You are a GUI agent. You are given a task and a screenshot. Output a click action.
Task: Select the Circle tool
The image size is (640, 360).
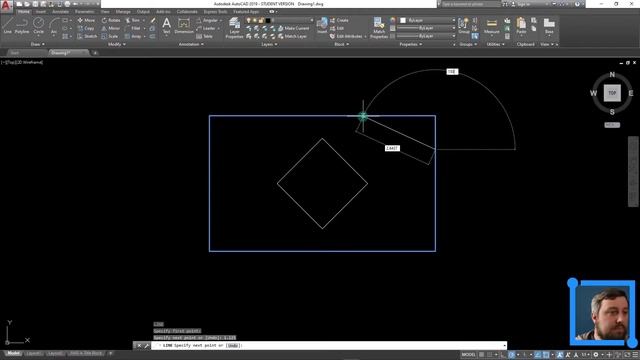click(x=38, y=26)
